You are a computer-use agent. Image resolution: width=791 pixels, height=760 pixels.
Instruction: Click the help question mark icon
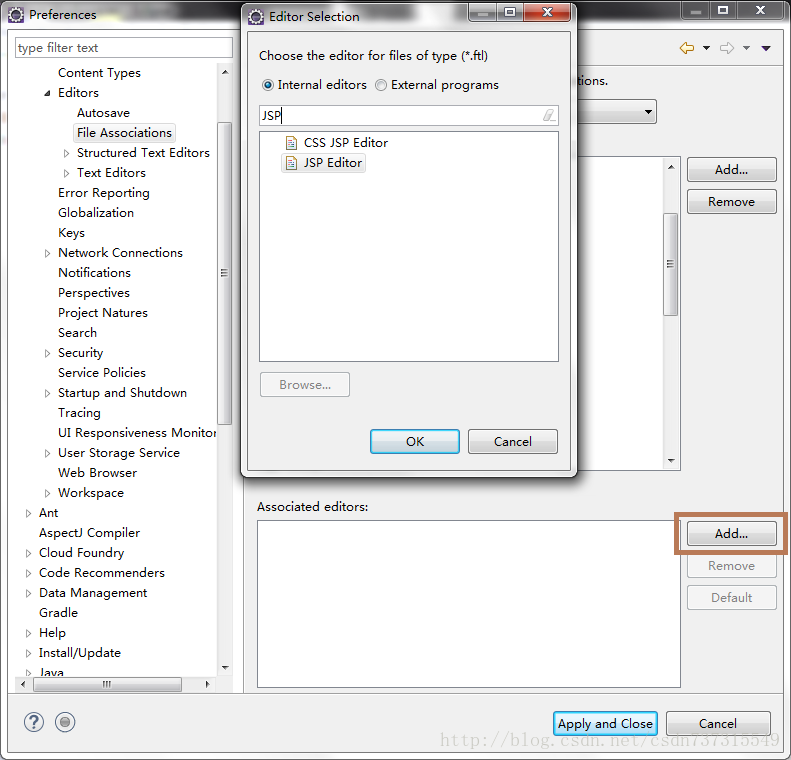pos(34,722)
